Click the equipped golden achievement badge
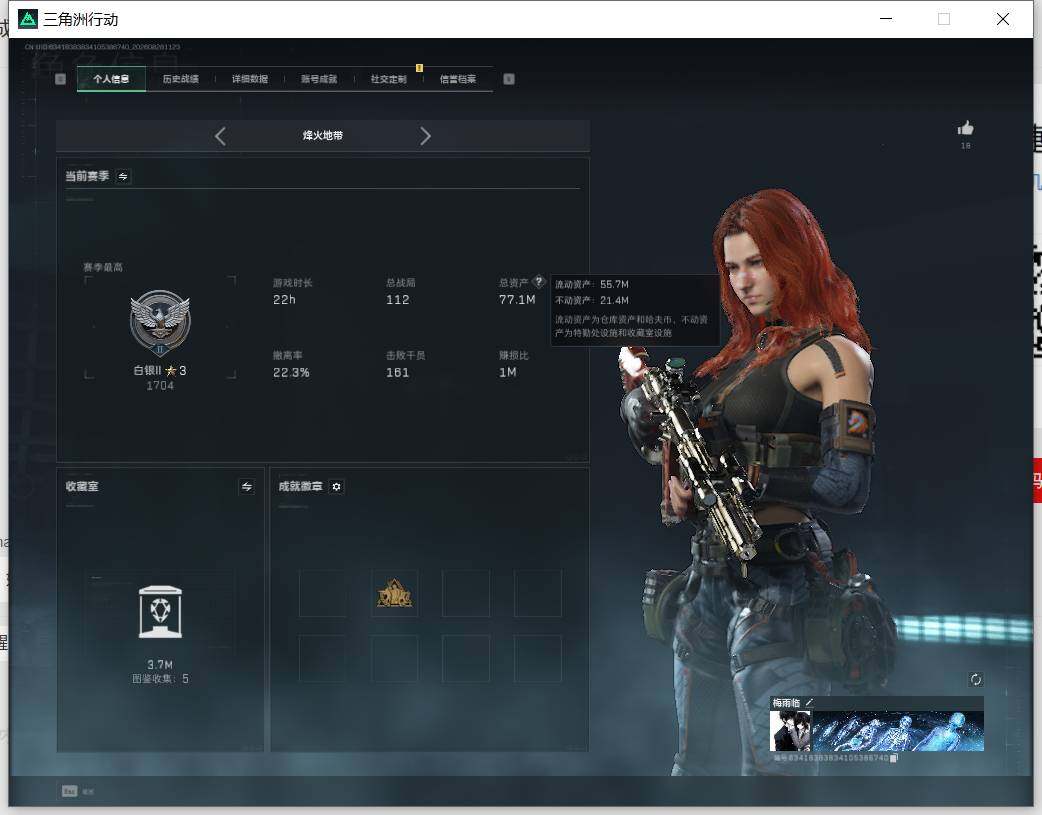 pos(395,593)
